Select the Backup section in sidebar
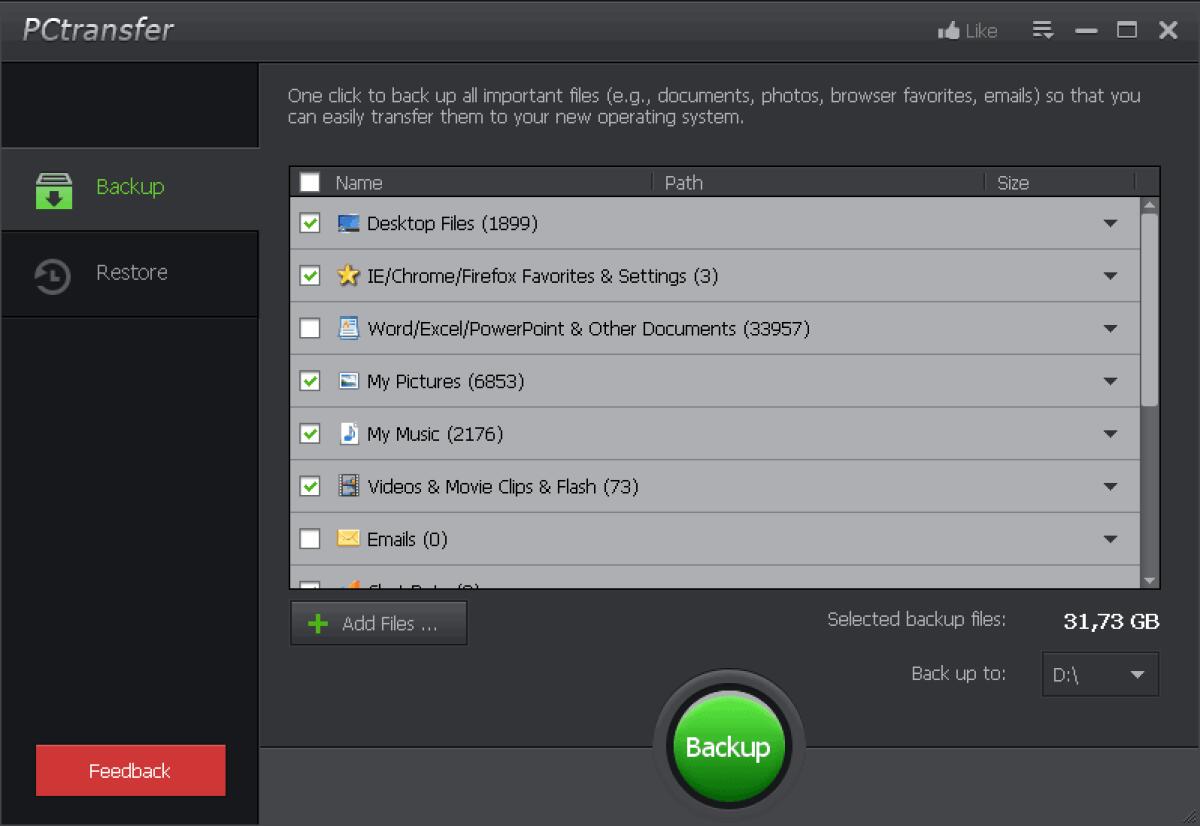Image resolution: width=1200 pixels, height=826 pixels. click(x=130, y=187)
